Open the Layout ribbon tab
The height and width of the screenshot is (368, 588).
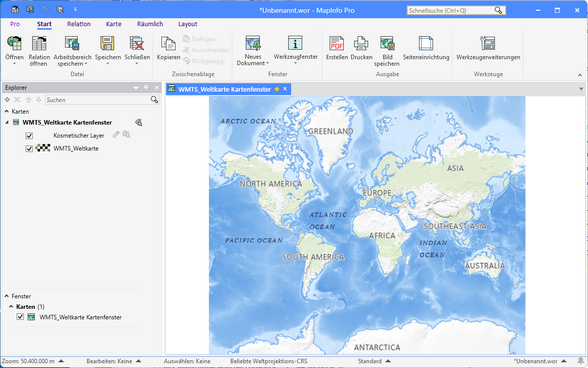coord(188,24)
